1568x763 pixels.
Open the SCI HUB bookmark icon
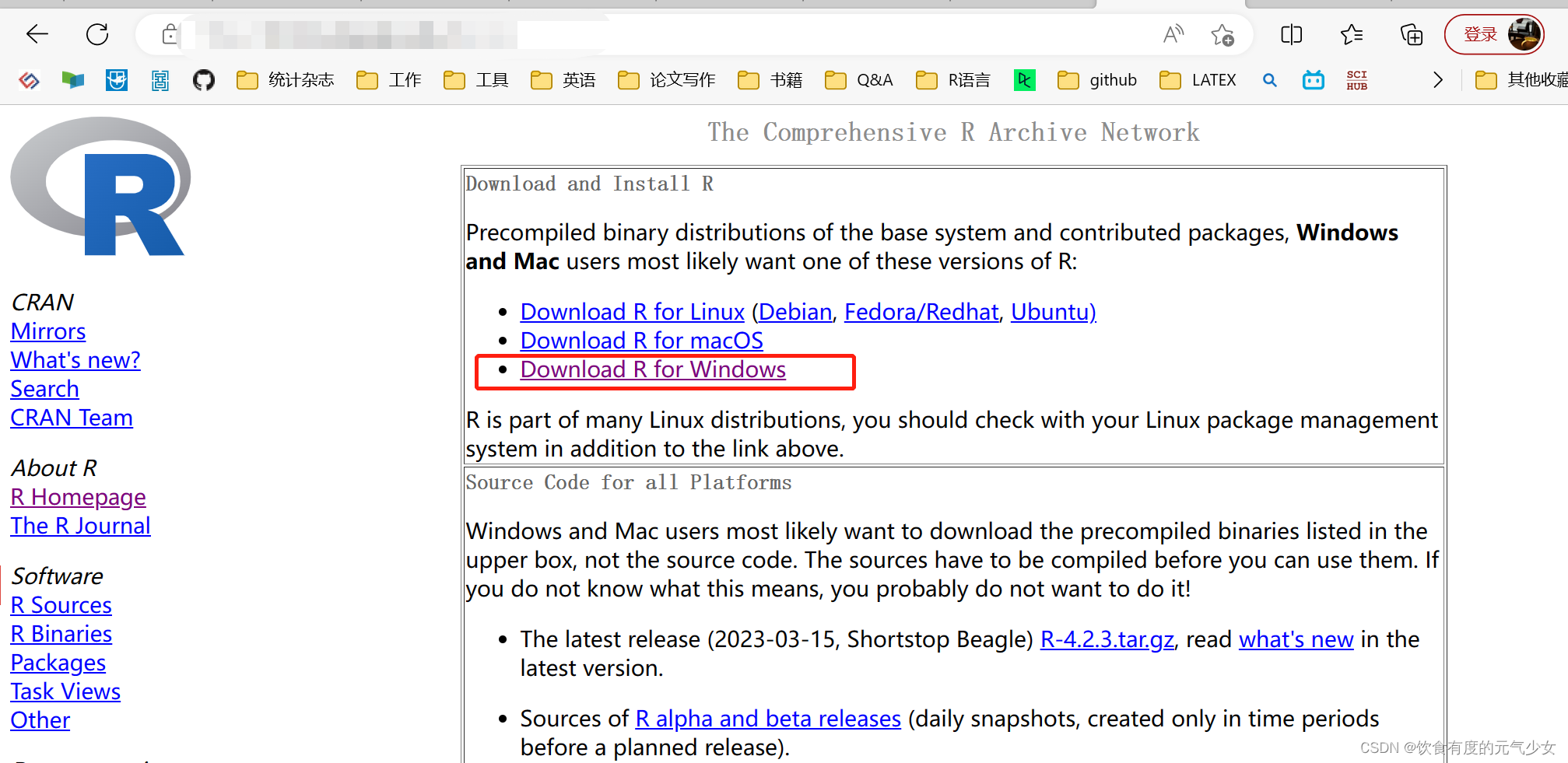coord(1357,80)
